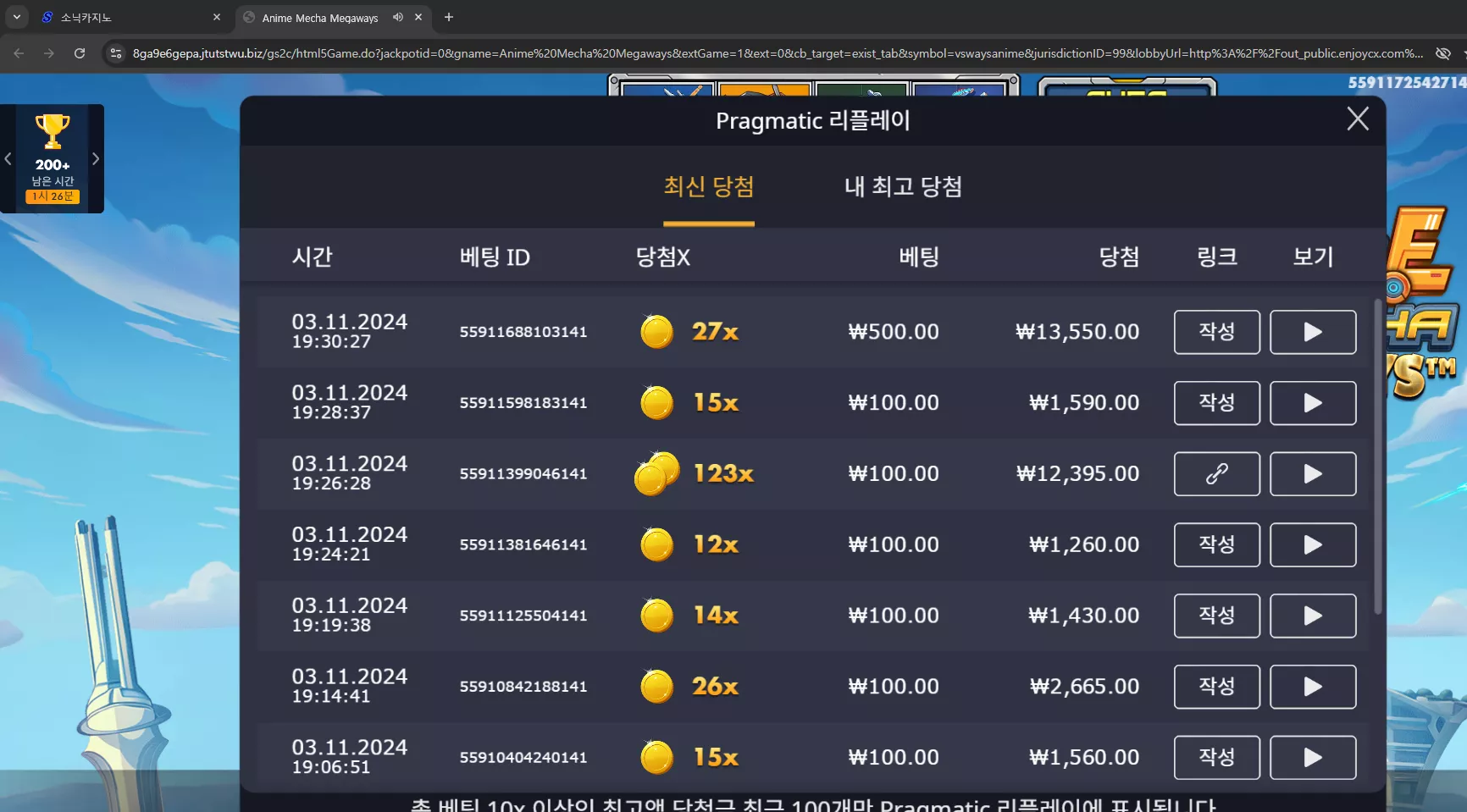This screenshot has width=1467, height=812.
Task: Click the 27x multiplier value
Action: click(715, 332)
